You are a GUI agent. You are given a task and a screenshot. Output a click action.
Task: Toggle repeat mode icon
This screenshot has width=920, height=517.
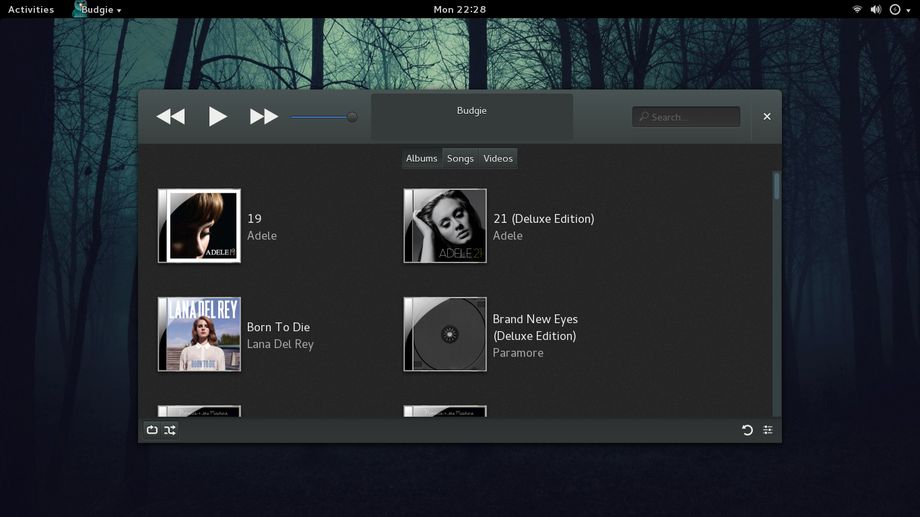coord(152,430)
